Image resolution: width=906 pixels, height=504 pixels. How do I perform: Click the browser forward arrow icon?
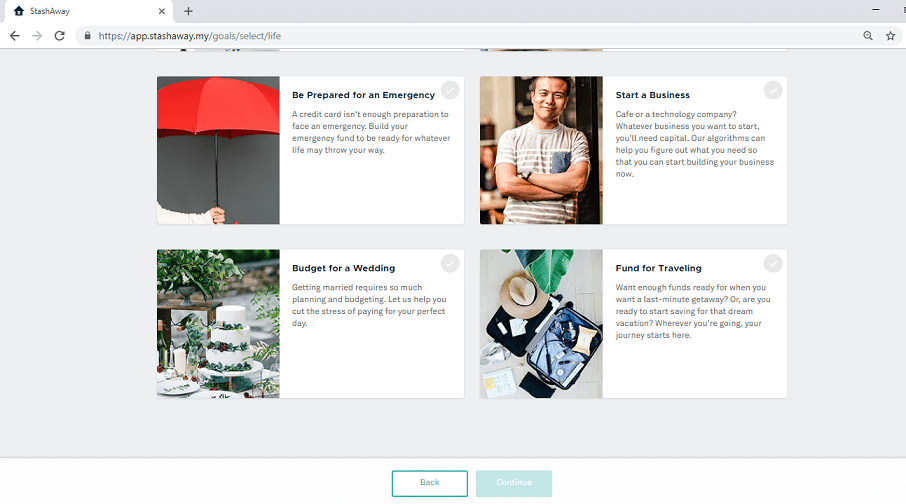coord(37,36)
